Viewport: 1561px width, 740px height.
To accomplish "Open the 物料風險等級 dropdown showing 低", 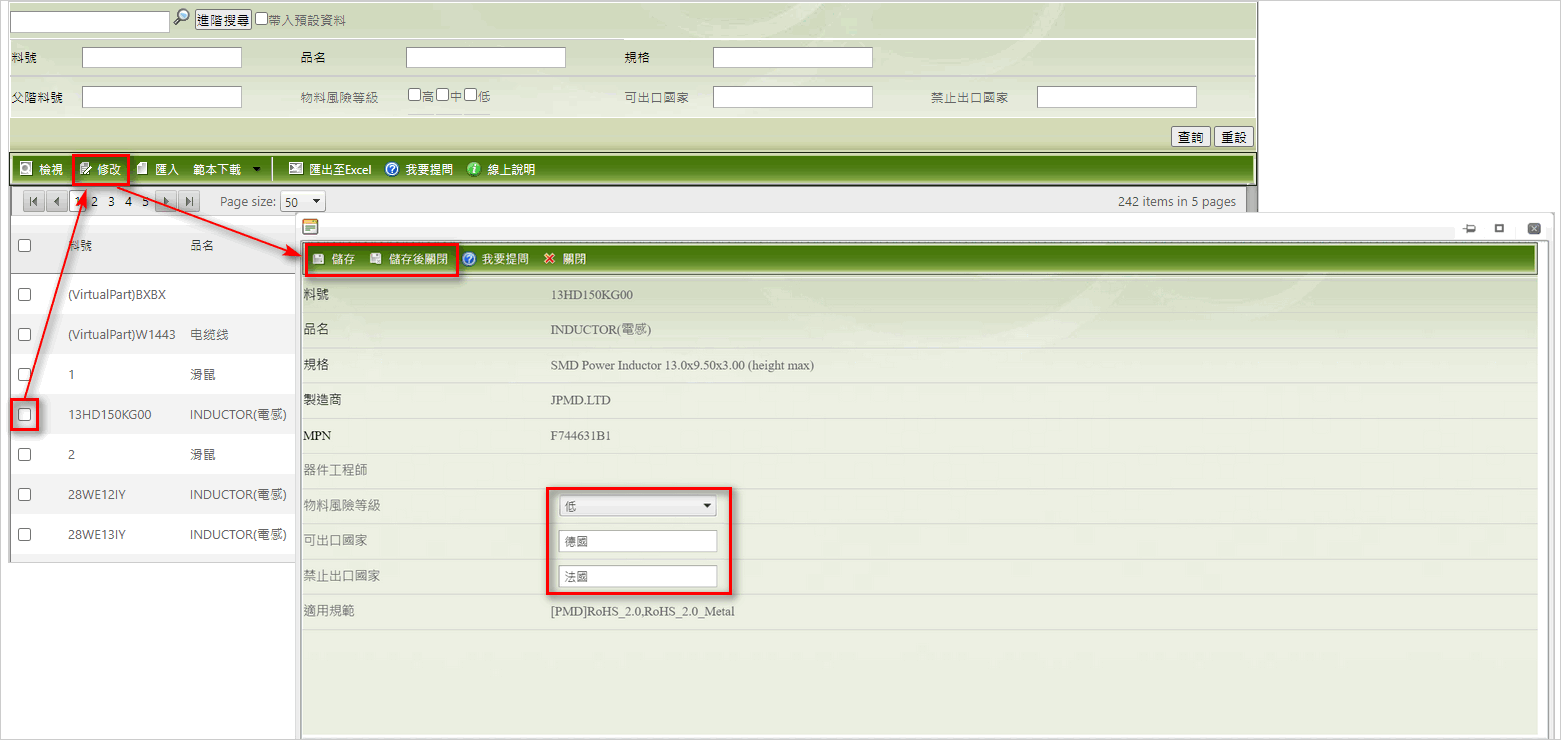I will [x=637, y=506].
